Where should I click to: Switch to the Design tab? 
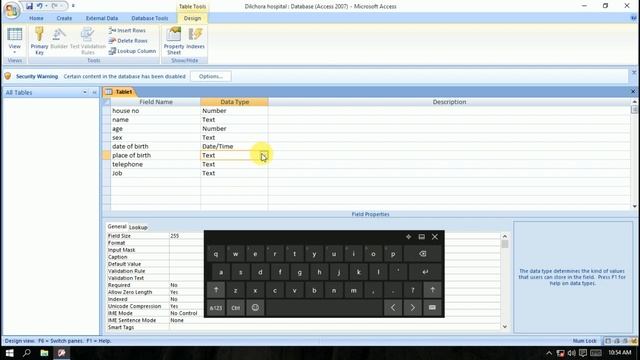point(192,18)
